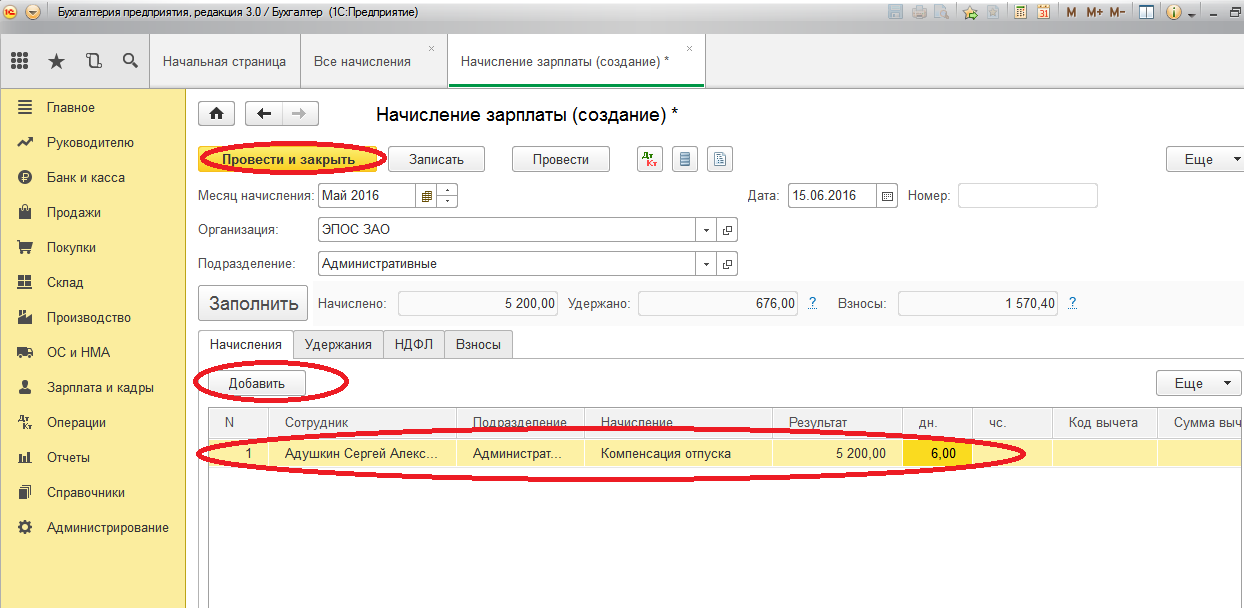Image resolution: width=1244 pixels, height=608 pixels.
Task: Open Favorites star icon
Action: tap(56, 61)
